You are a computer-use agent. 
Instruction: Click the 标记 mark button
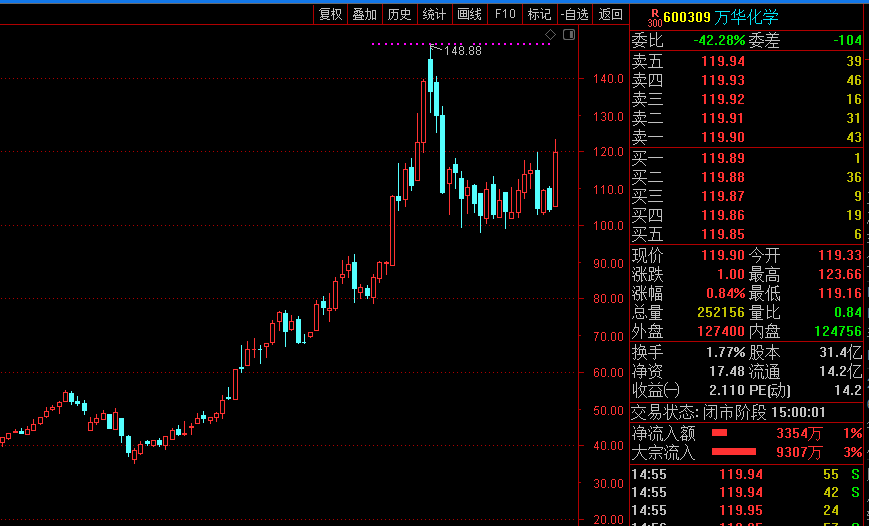(x=539, y=14)
